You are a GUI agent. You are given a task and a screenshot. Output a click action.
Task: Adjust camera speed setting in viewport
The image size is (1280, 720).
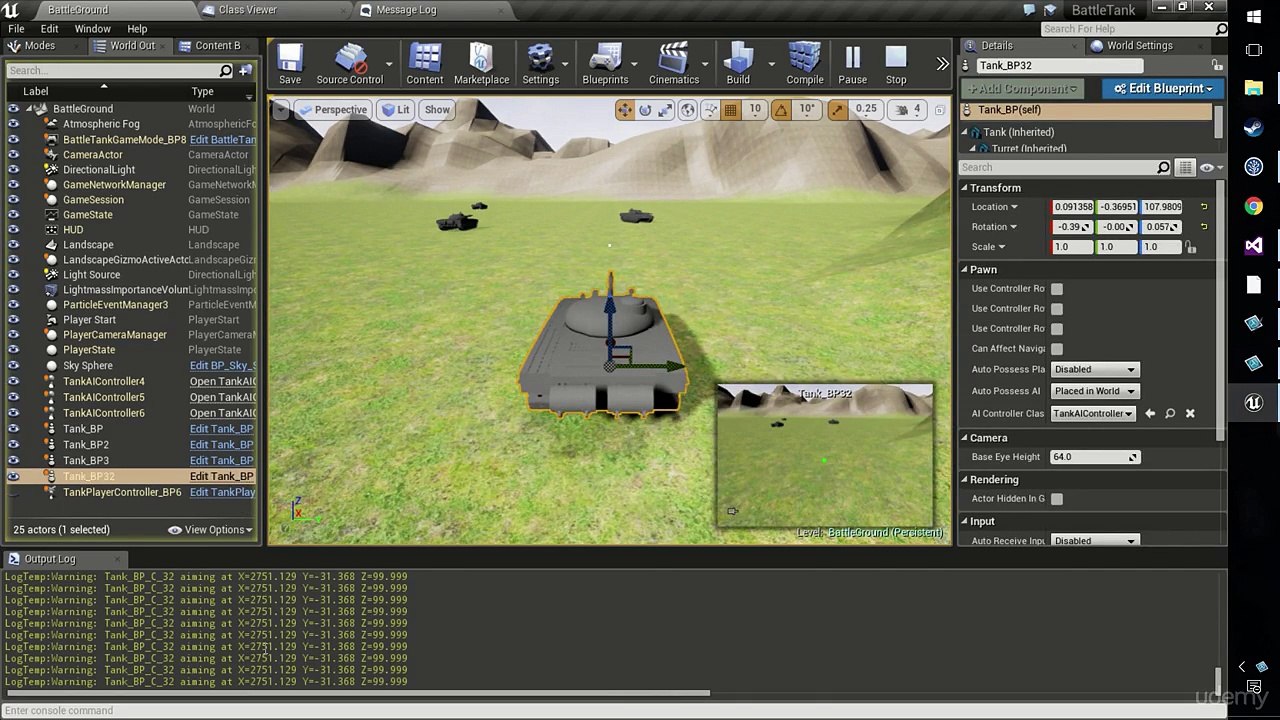tap(908, 109)
